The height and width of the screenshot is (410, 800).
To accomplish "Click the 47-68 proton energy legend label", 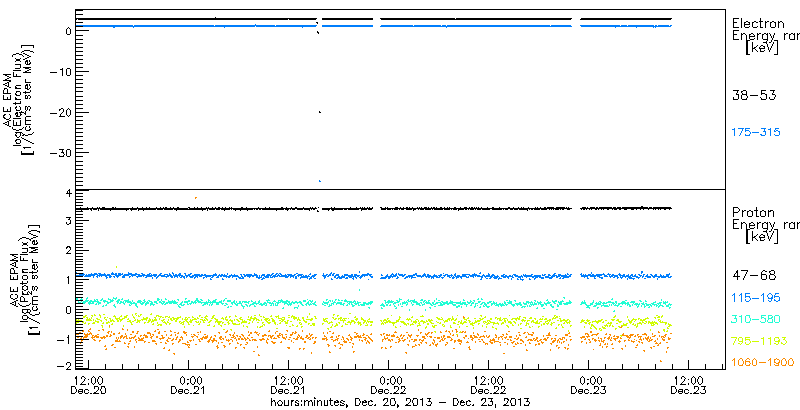I will [x=754, y=276].
